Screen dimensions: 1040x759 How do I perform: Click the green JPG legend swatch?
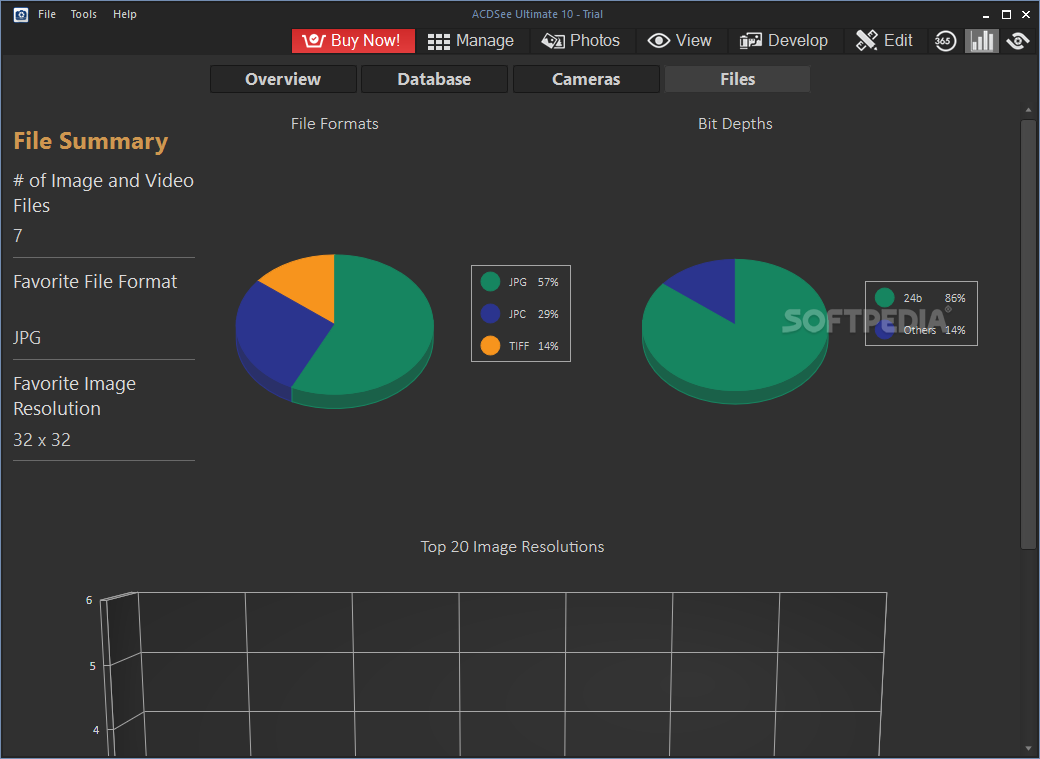click(x=490, y=282)
